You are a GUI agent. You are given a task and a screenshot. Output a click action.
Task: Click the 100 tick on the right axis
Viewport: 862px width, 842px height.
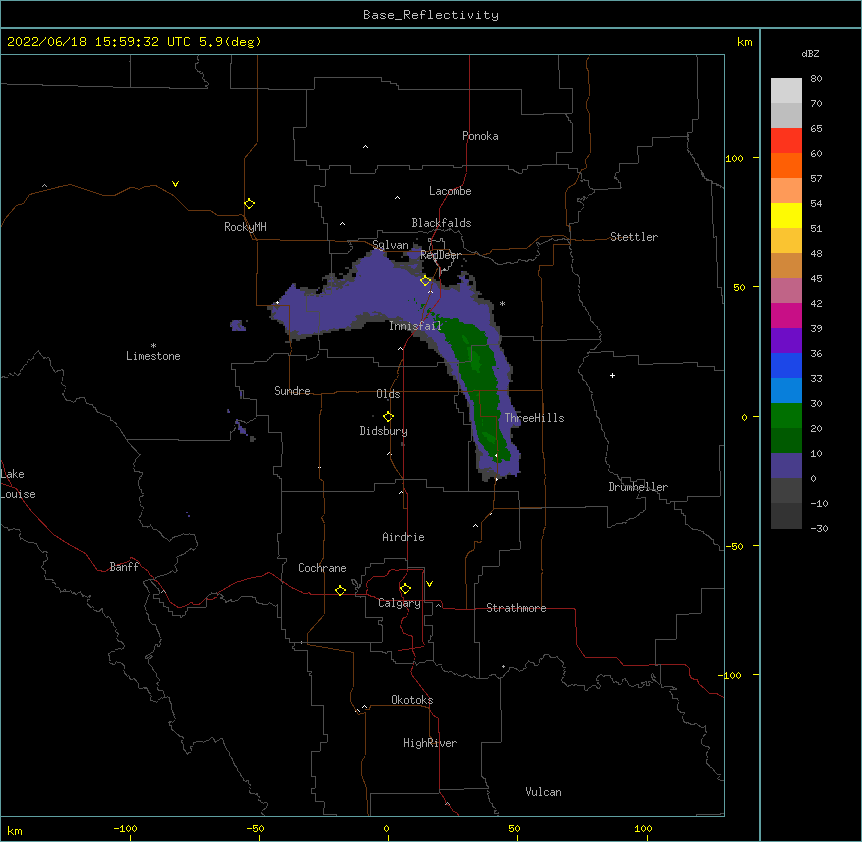tap(734, 158)
